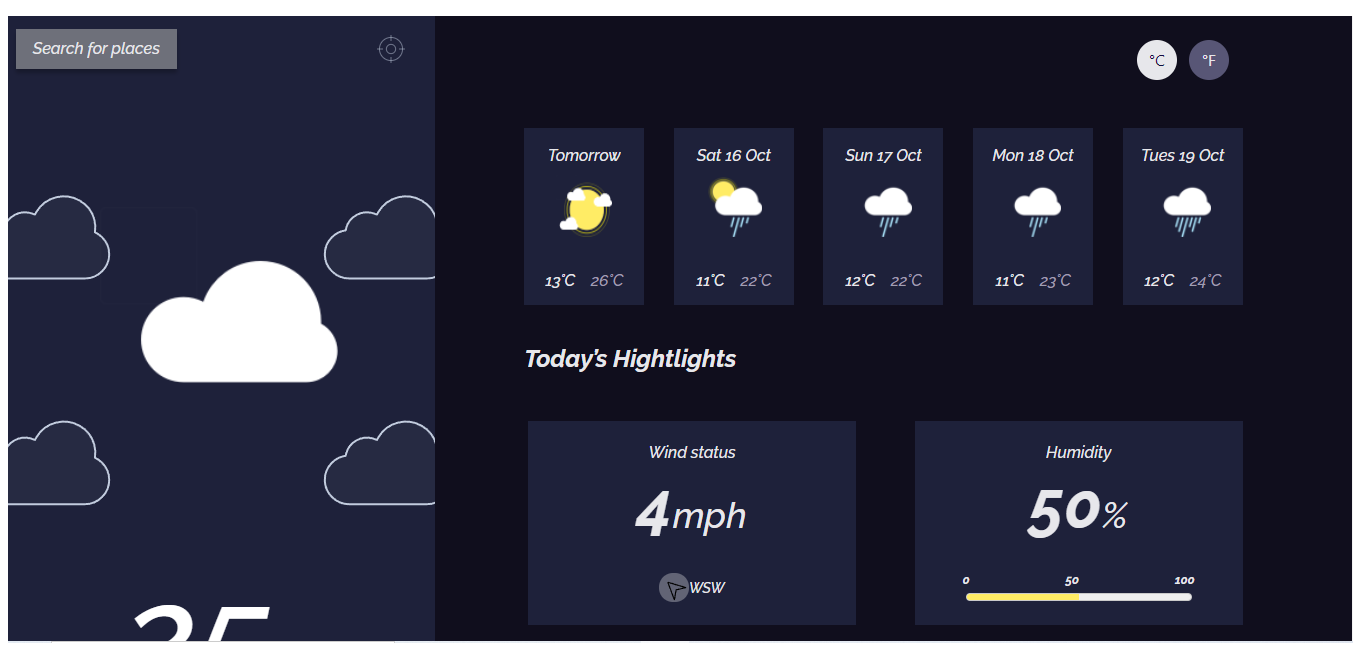Select the Tomorrow forecast card title
Screen dimensions: 1354x646
tap(584, 155)
